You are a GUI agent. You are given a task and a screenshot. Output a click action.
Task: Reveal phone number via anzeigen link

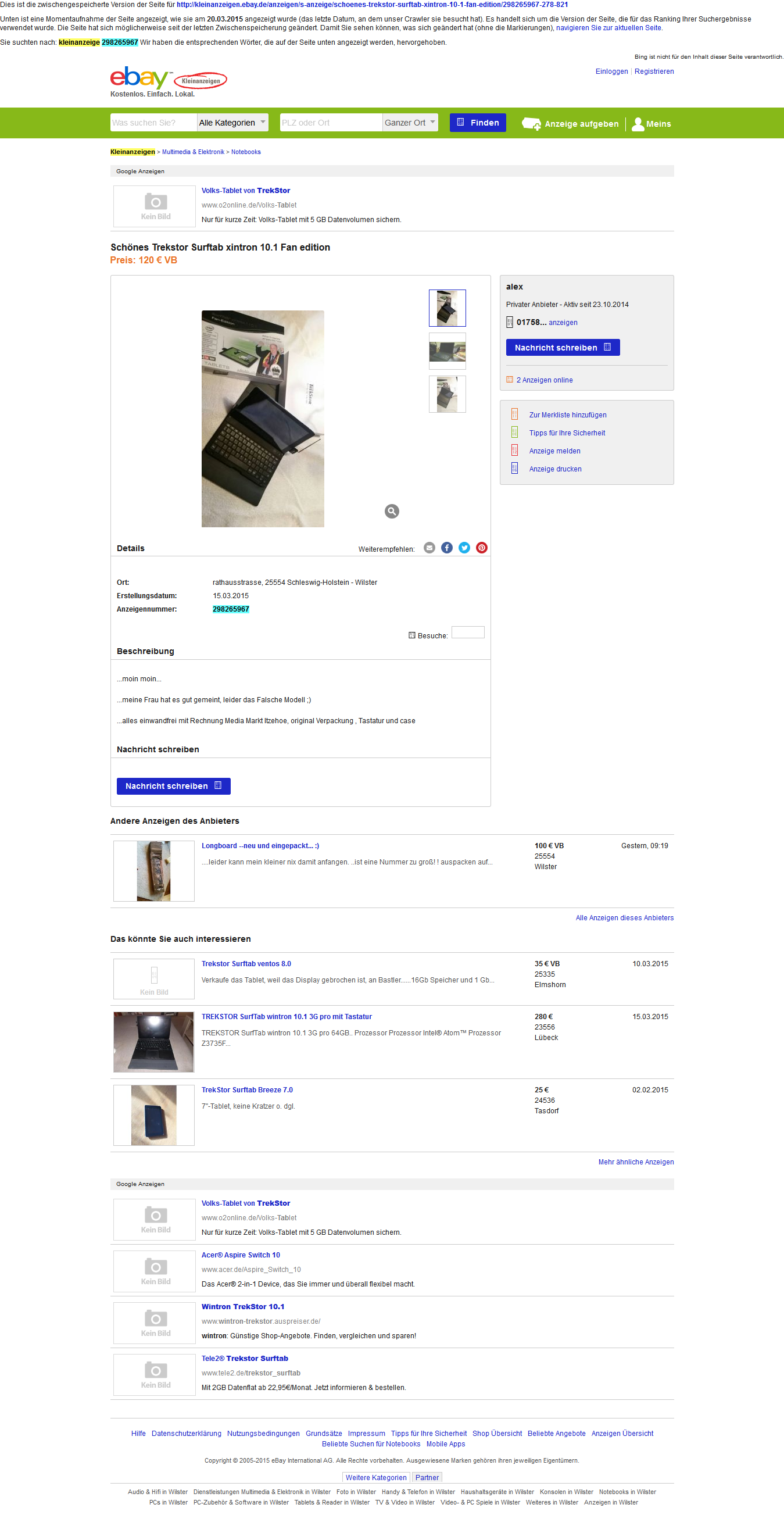click(x=563, y=322)
